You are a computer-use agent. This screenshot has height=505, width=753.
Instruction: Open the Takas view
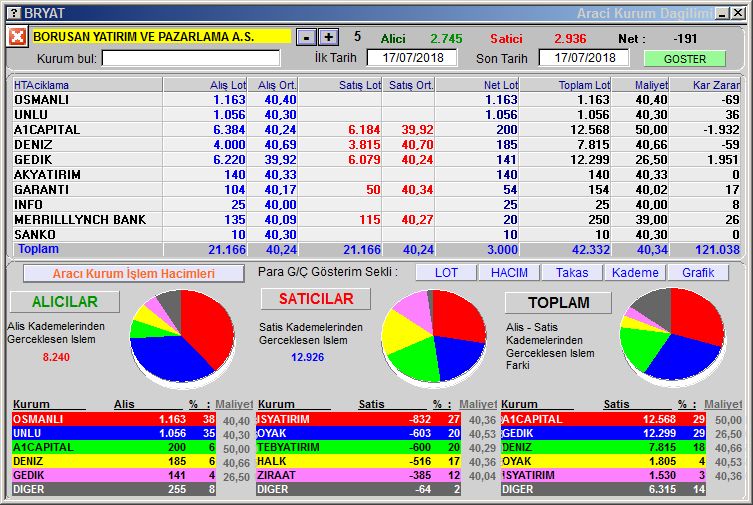[x=572, y=272]
